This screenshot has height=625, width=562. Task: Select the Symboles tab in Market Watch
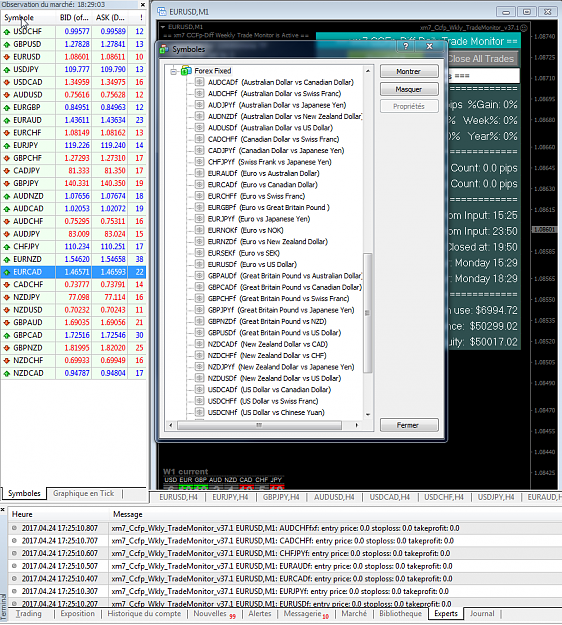24,493
